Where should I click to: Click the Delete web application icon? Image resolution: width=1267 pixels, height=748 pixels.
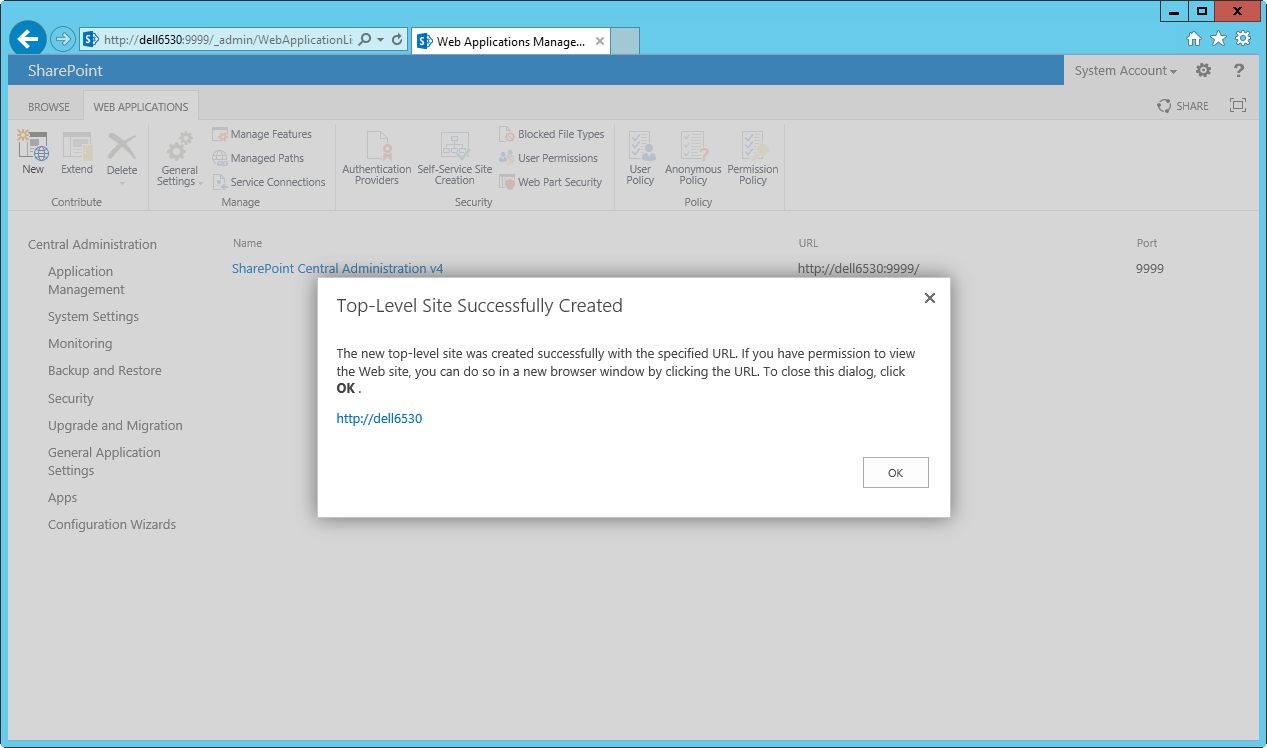122,148
